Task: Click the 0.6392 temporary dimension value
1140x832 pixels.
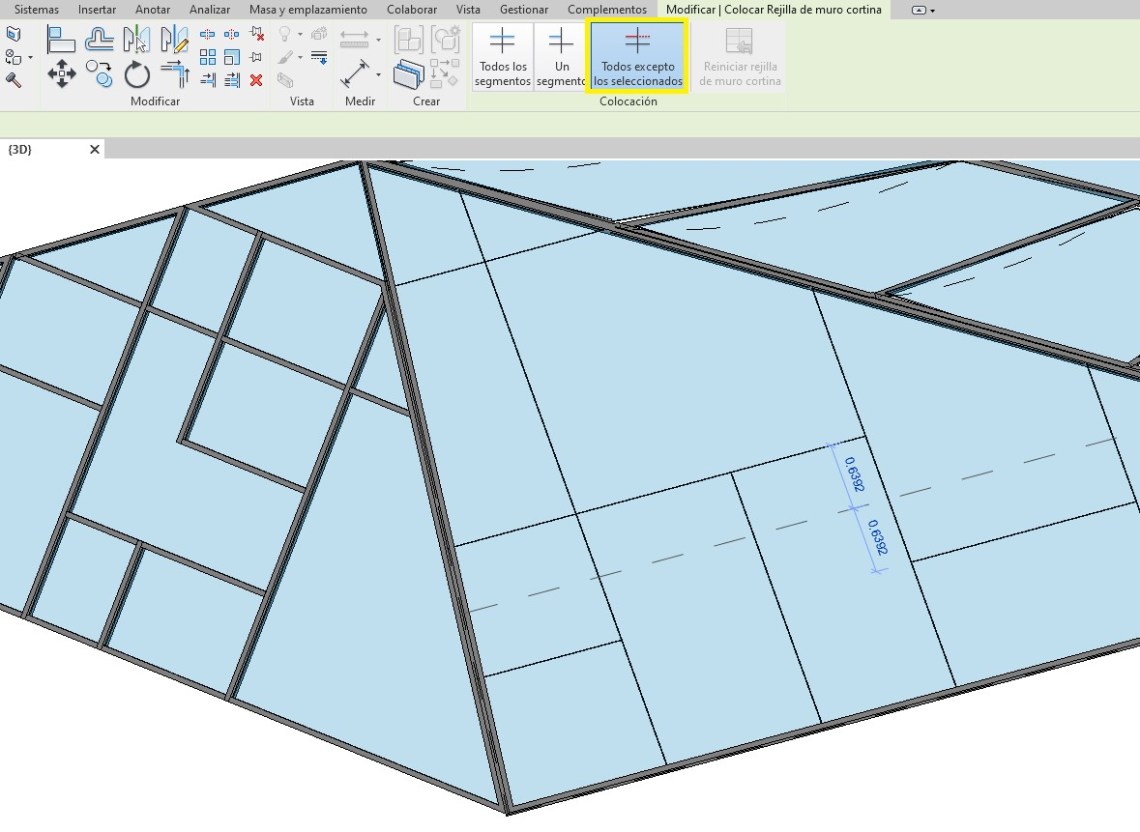Action: (x=855, y=475)
